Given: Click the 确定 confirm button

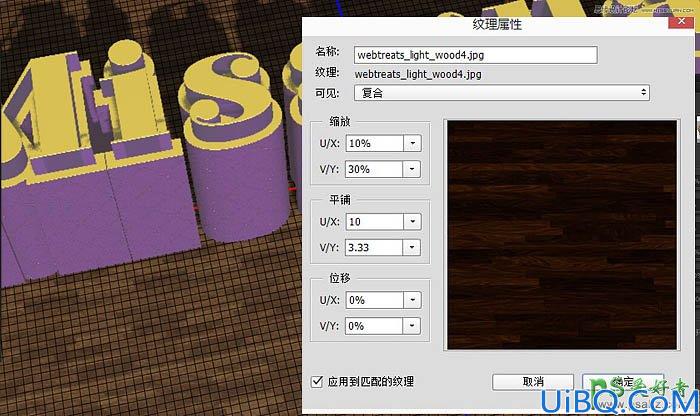Looking at the screenshot, I should (x=623, y=382).
